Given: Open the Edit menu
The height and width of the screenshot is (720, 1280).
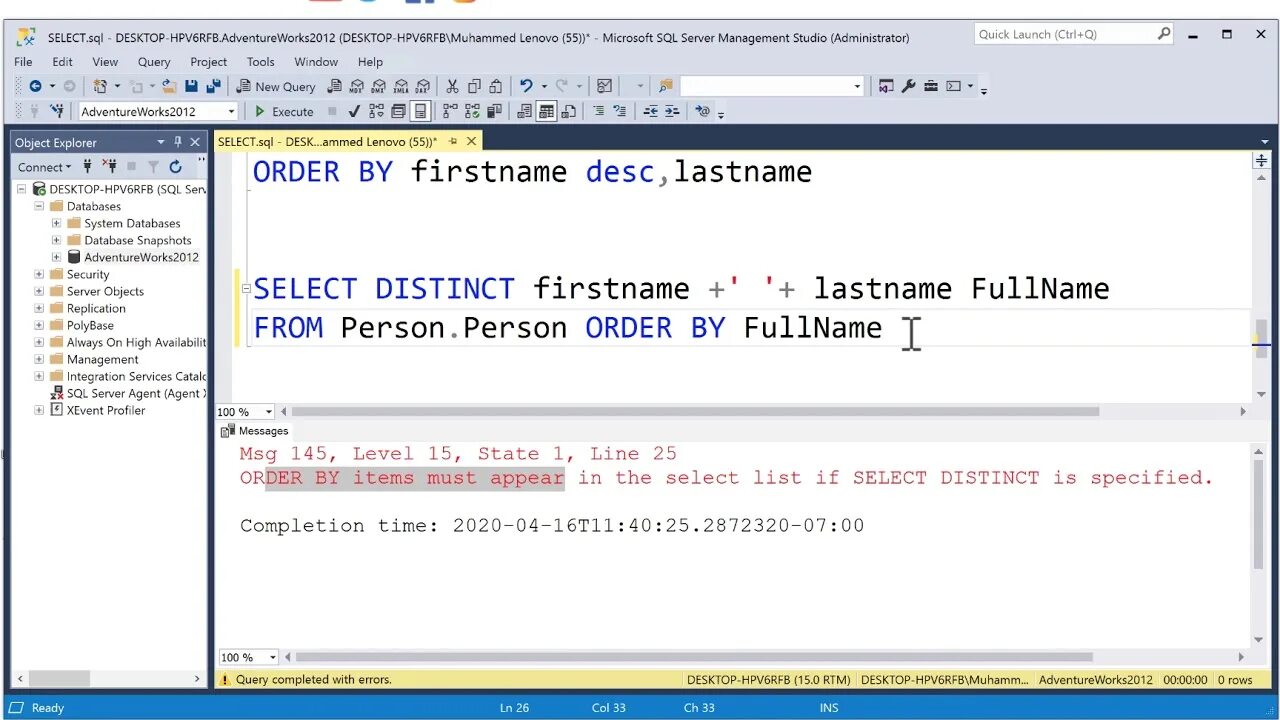Looking at the screenshot, I should pyautogui.click(x=62, y=61).
